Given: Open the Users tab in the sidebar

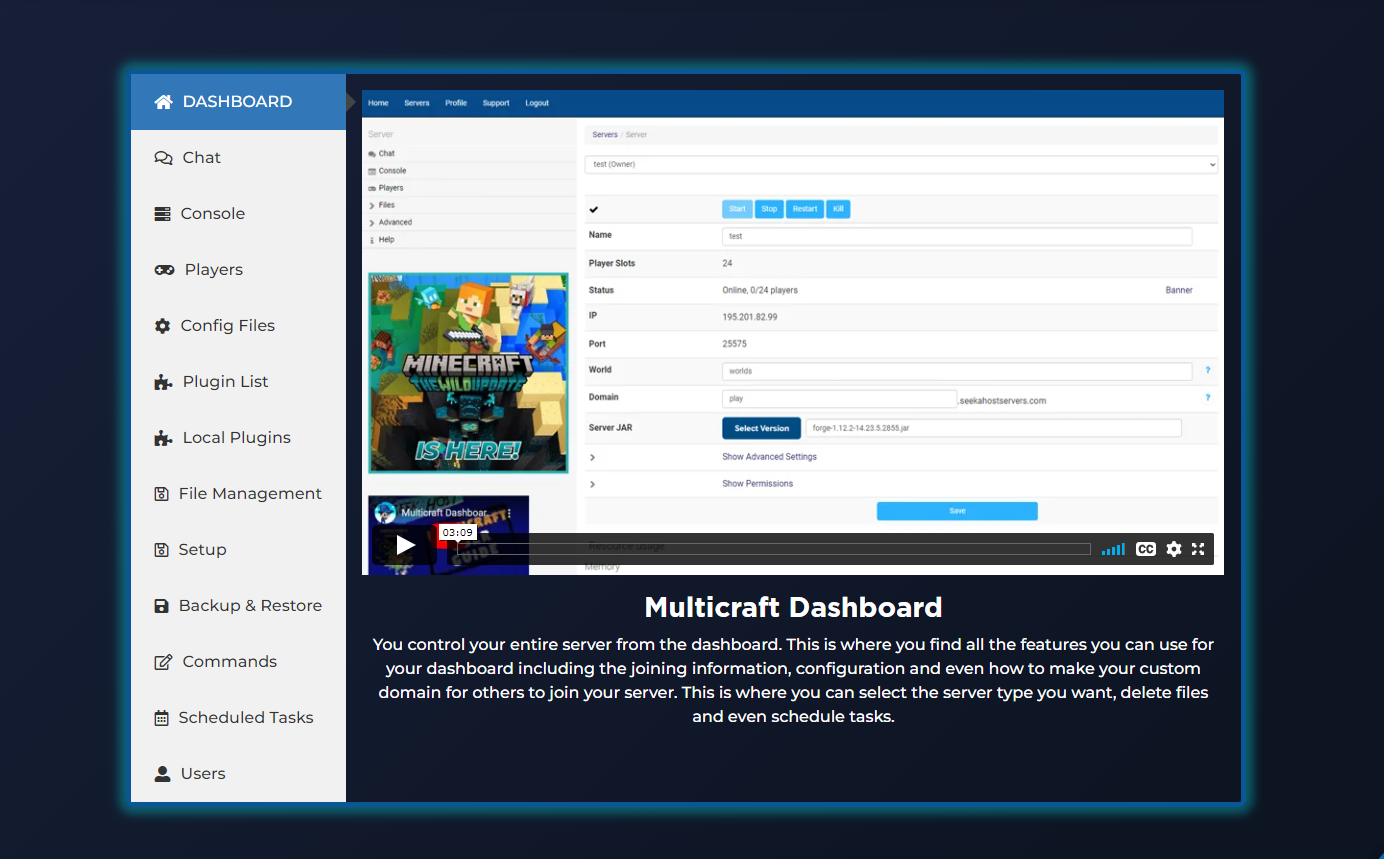Looking at the screenshot, I should [x=202, y=774].
